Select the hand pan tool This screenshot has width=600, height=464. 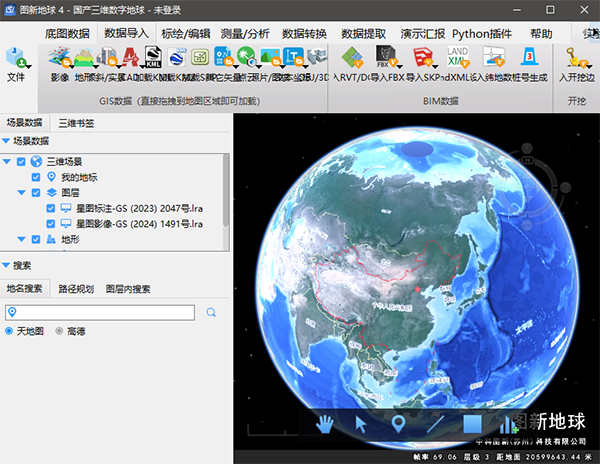325,424
